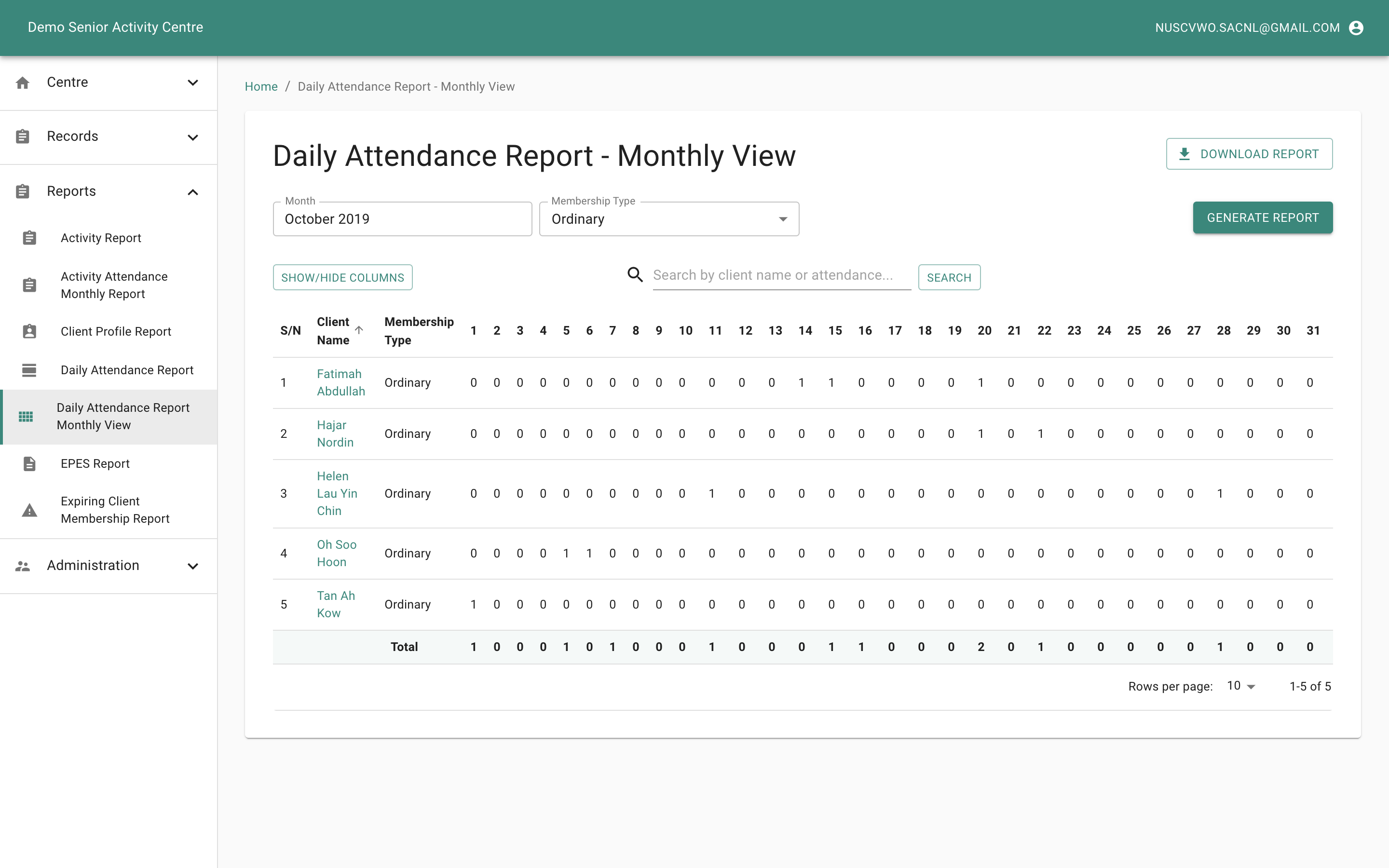This screenshot has width=1389, height=868.
Task: Click the Generate Report button
Action: (x=1263, y=217)
